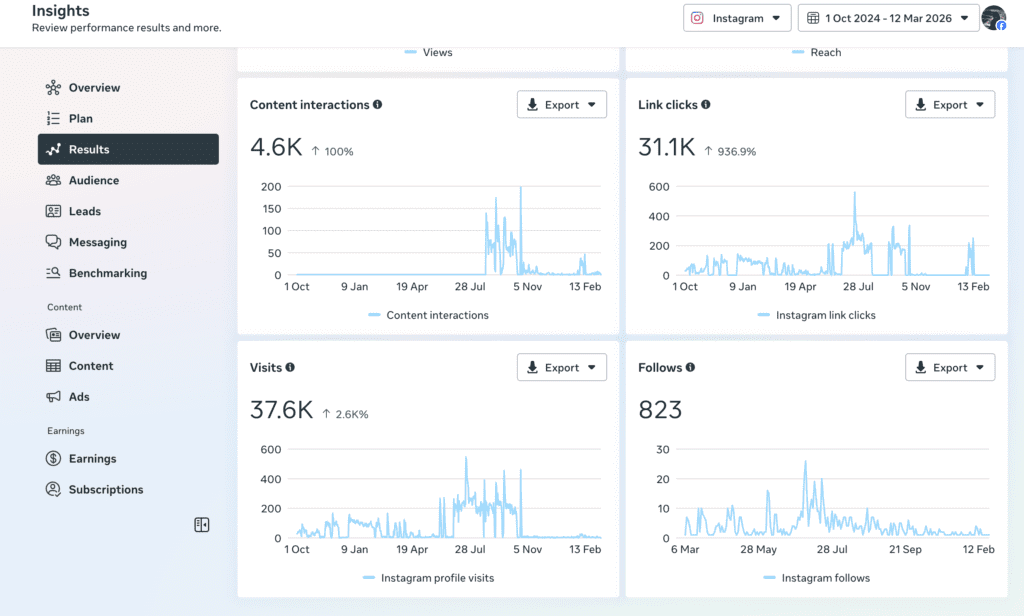Expand Export dropdown for Content interactions
The width and height of the screenshot is (1024, 616).
click(x=562, y=105)
